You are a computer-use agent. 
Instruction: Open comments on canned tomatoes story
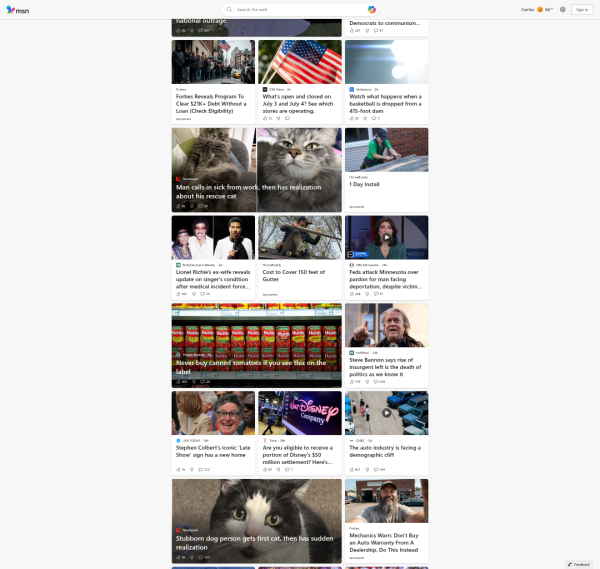point(205,382)
